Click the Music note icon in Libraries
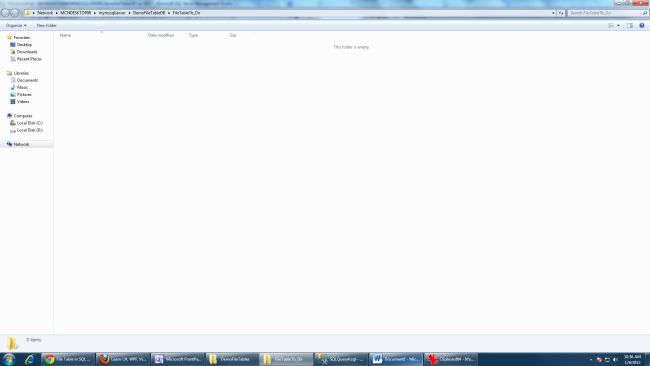 pyautogui.click(x=13, y=87)
